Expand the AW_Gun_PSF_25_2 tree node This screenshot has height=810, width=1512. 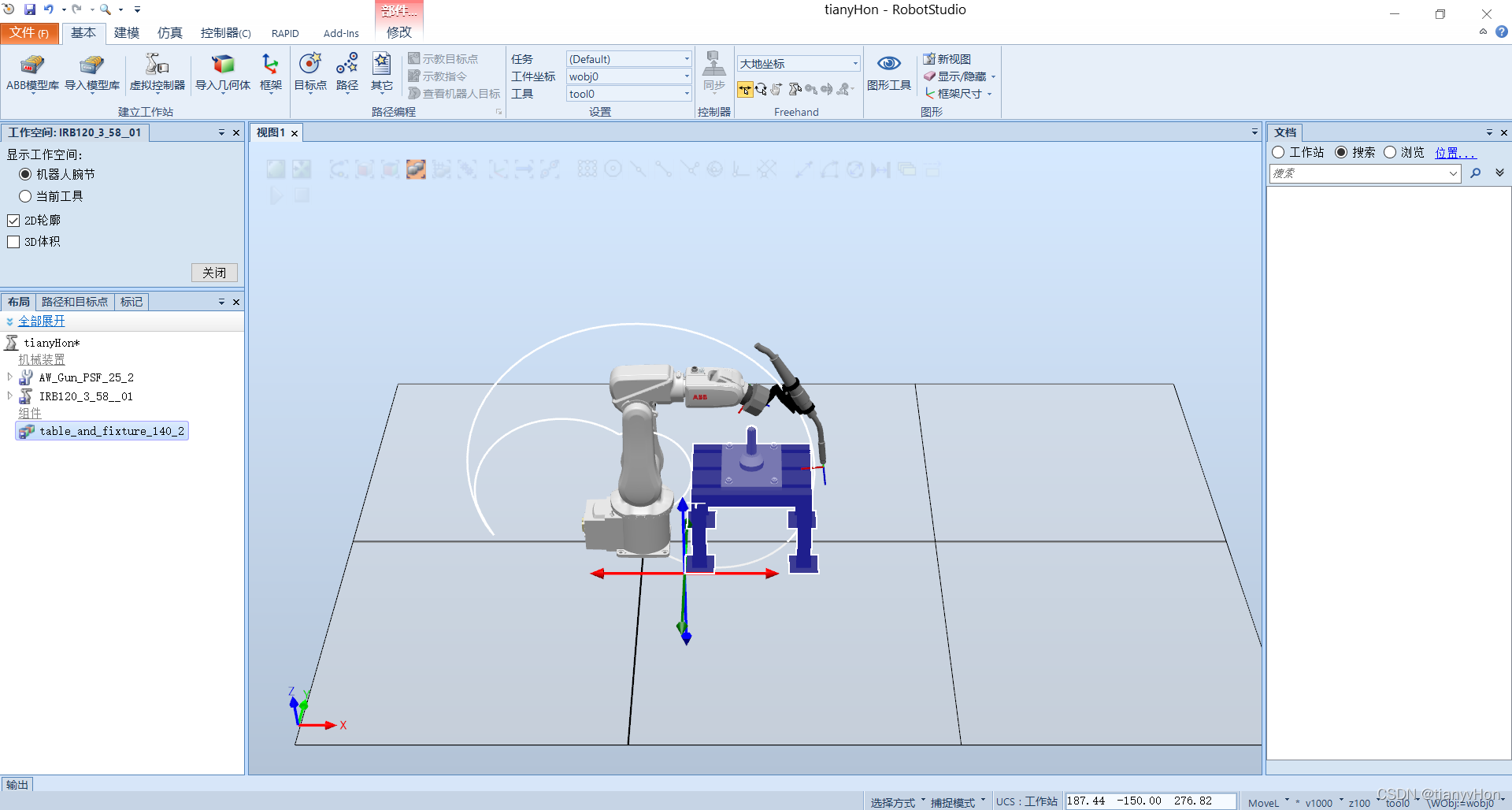coord(9,377)
